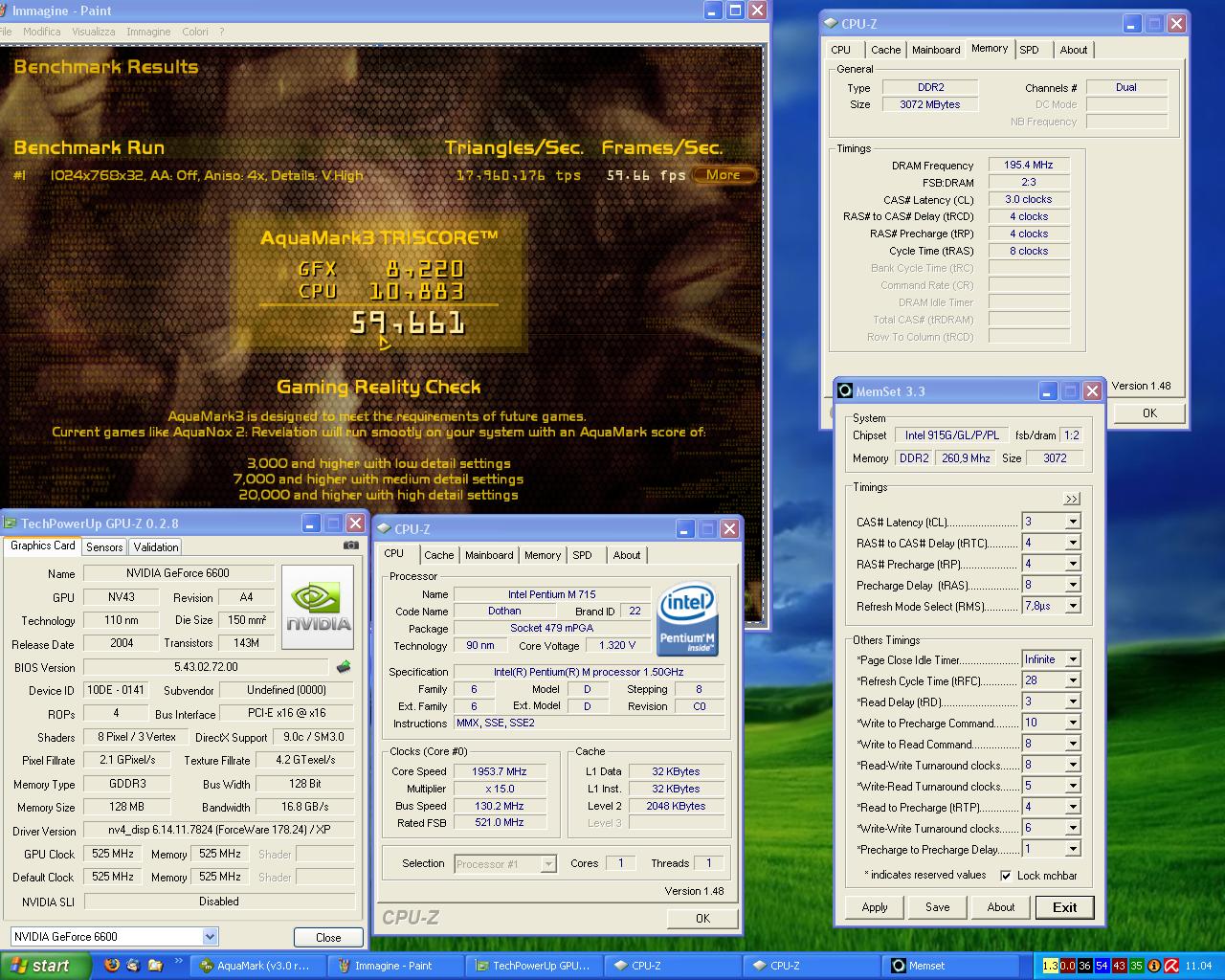The width and height of the screenshot is (1225, 980).
Task: Click the More button in AquaMark results
Action: (724, 175)
